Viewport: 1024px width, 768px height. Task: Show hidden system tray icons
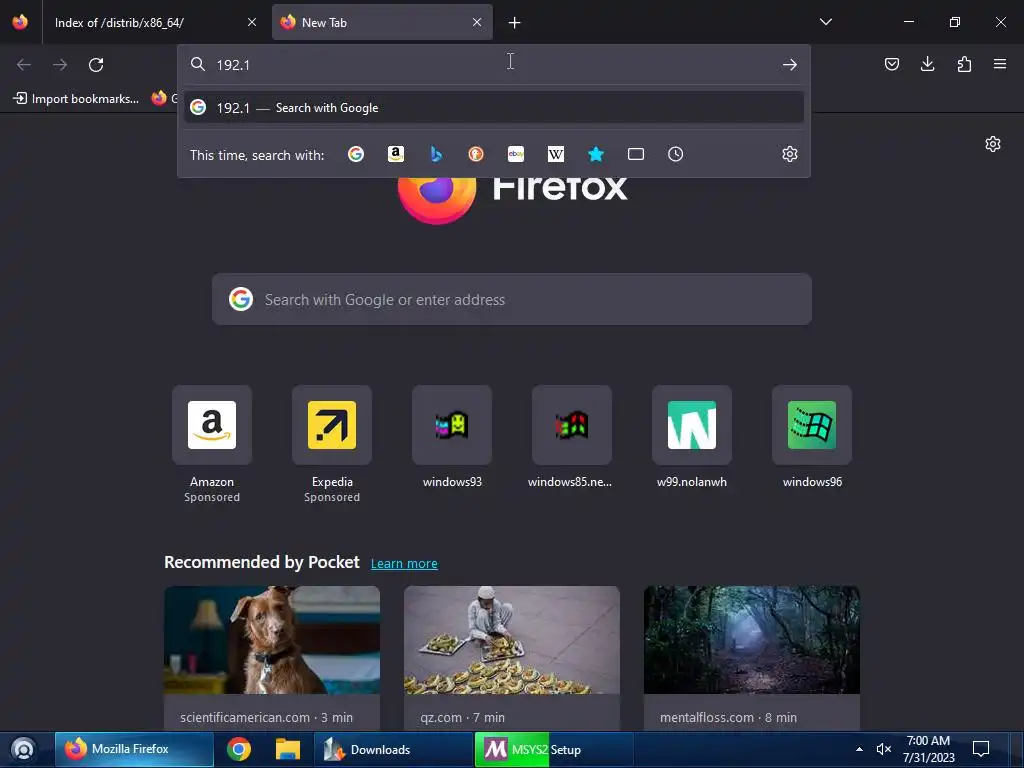click(x=859, y=750)
